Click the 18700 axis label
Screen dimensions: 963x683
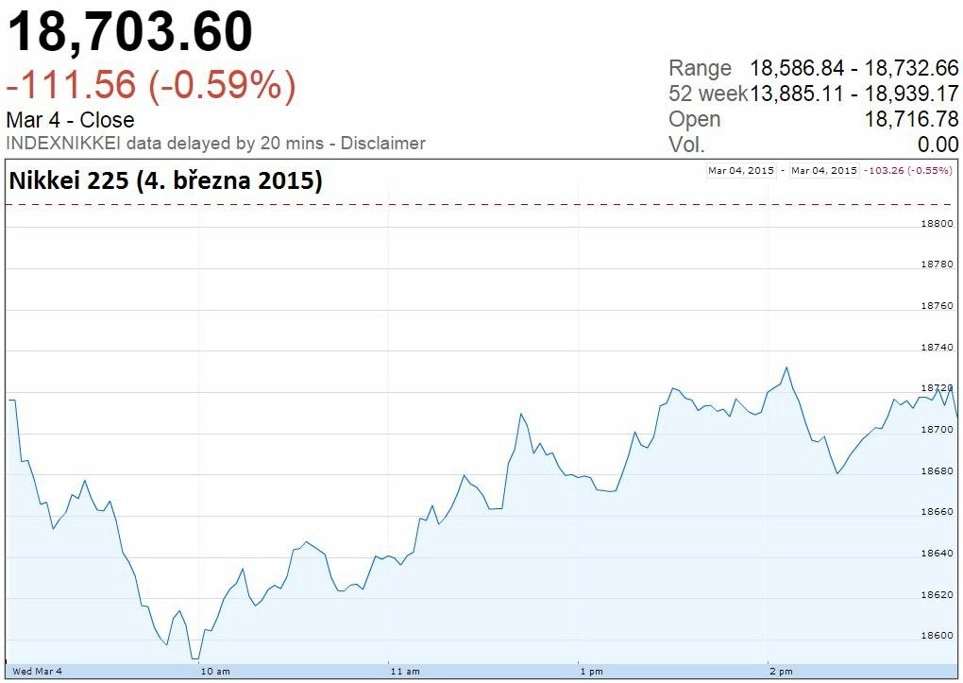pos(937,429)
